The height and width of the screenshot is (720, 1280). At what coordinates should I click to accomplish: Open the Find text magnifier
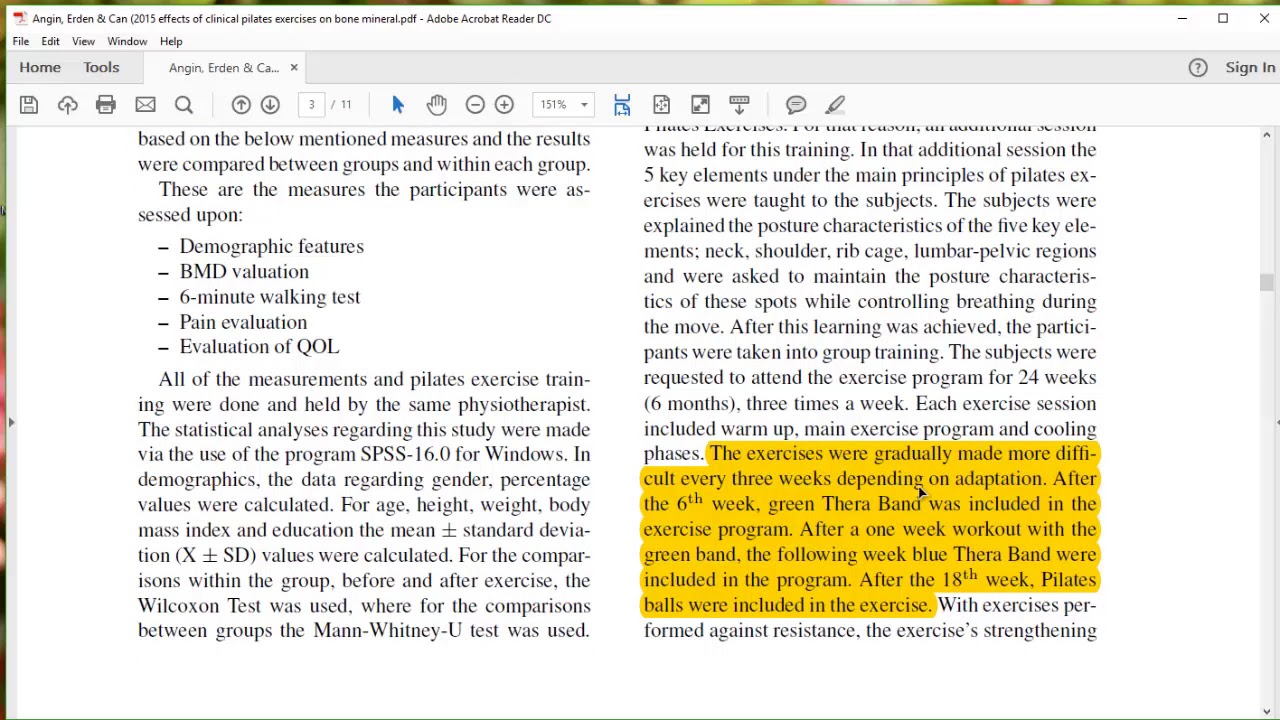click(184, 105)
